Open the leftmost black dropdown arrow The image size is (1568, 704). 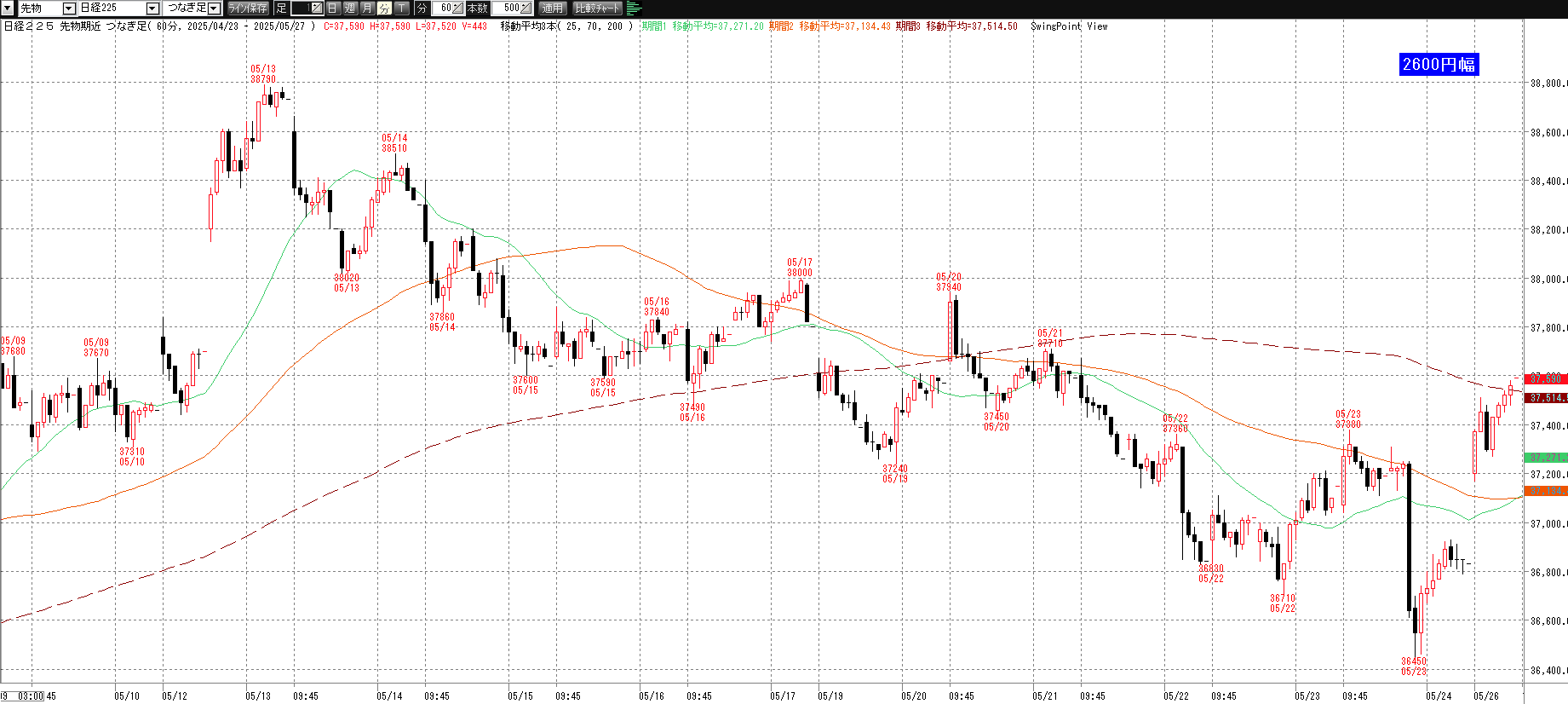point(9,9)
